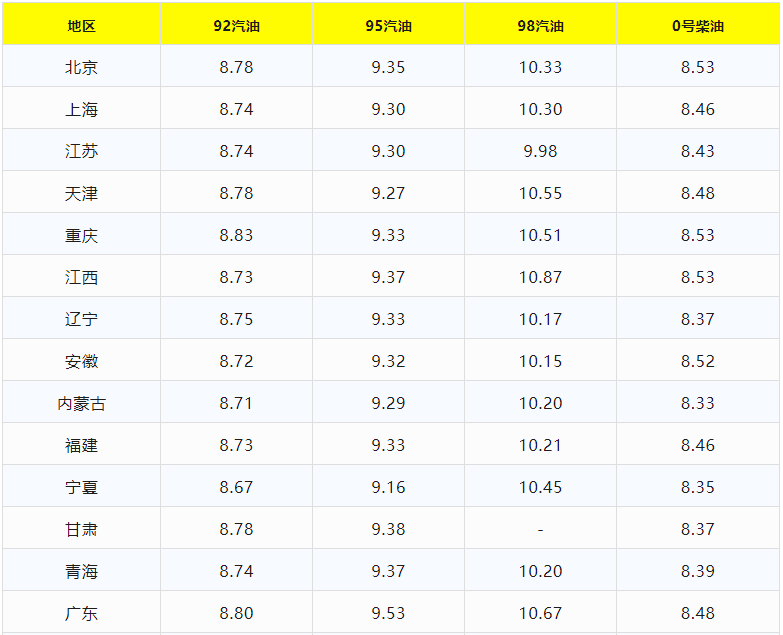
Task: Click 辽宁's 92汽油 price 8.75
Action: click(x=237, y=319)
